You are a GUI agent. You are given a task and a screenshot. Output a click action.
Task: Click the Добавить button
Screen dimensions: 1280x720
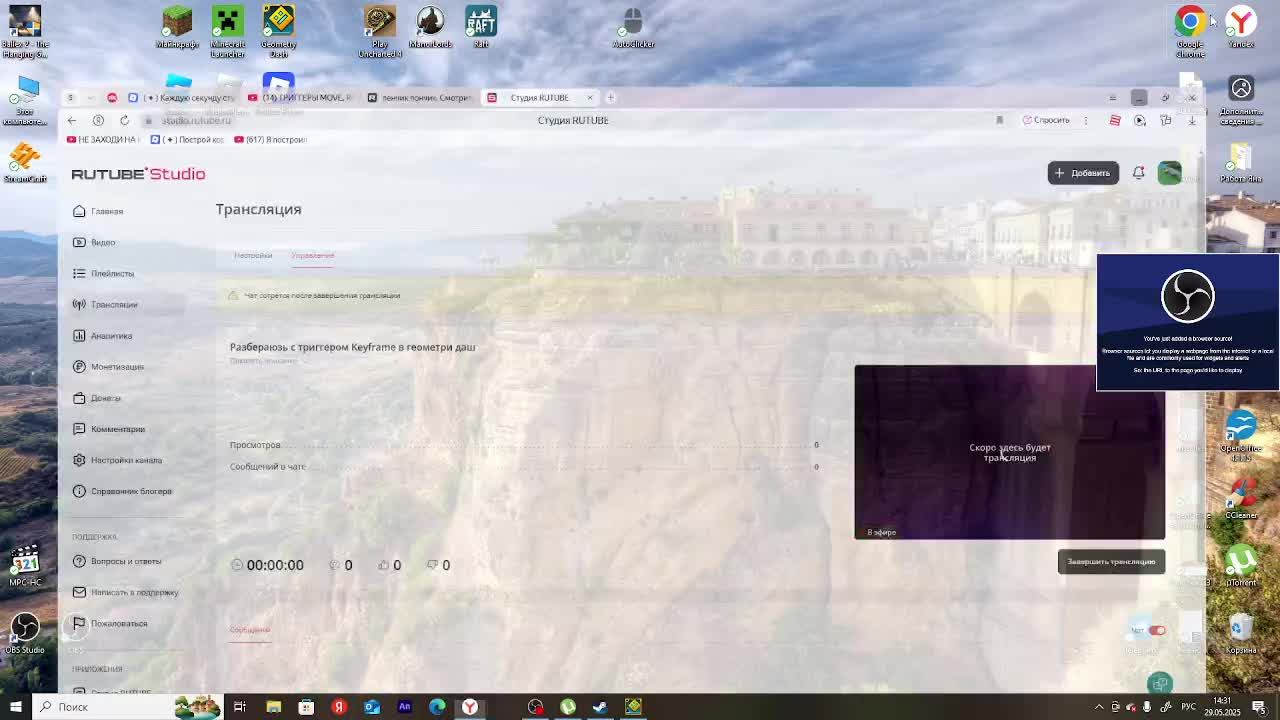tap(1083, 173)
